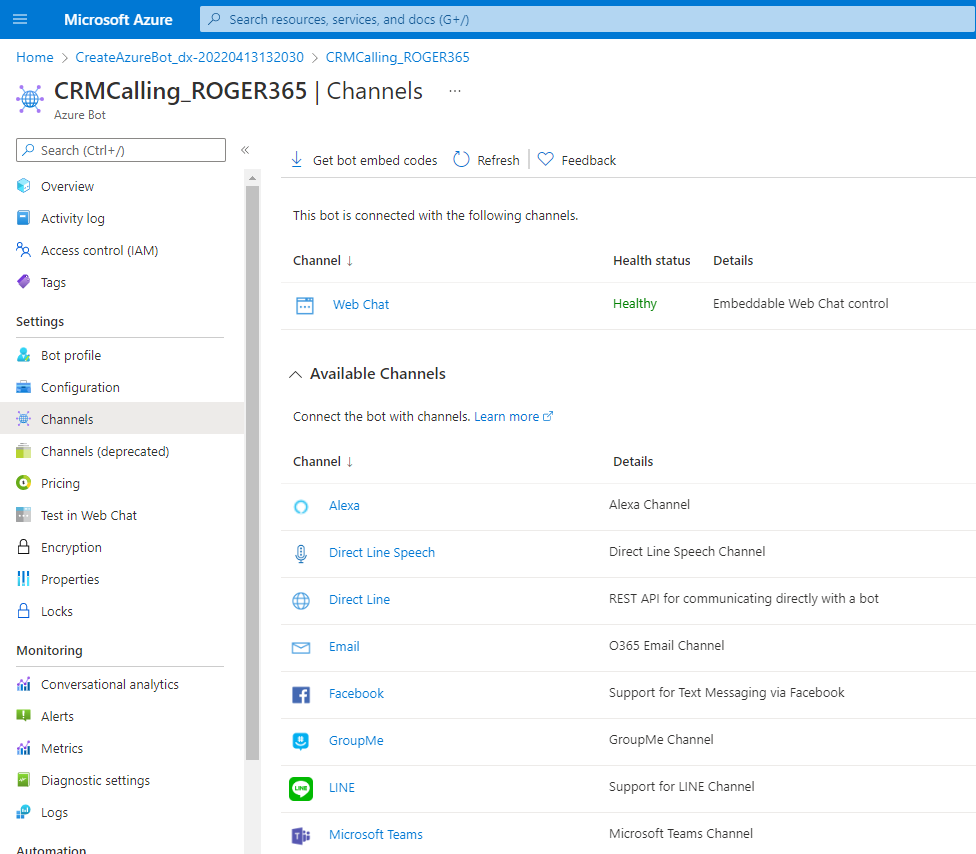Open the ellipsis more options menu

coord(455,91)
